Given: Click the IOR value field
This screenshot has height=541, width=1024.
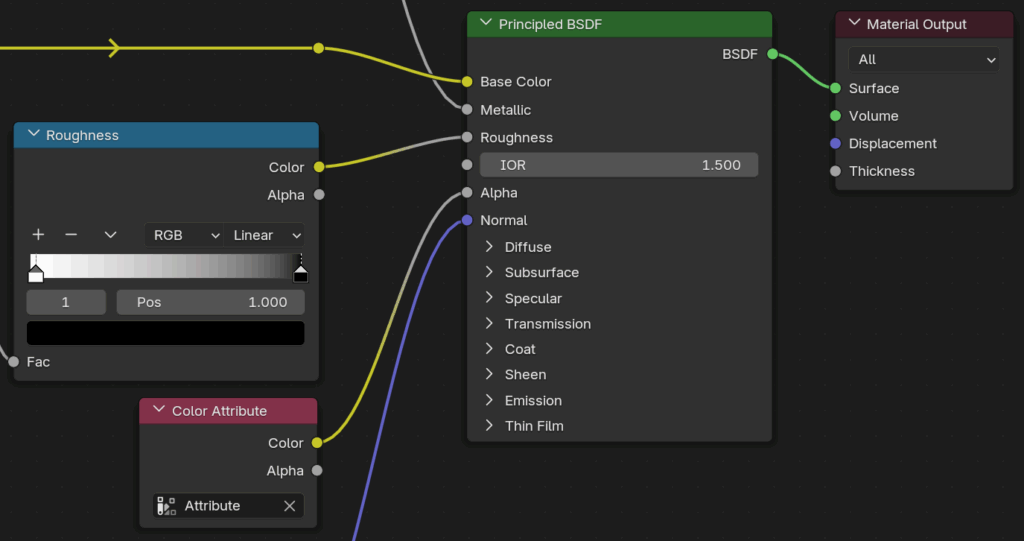Looking at the screenshot, I should coord(618,165).
